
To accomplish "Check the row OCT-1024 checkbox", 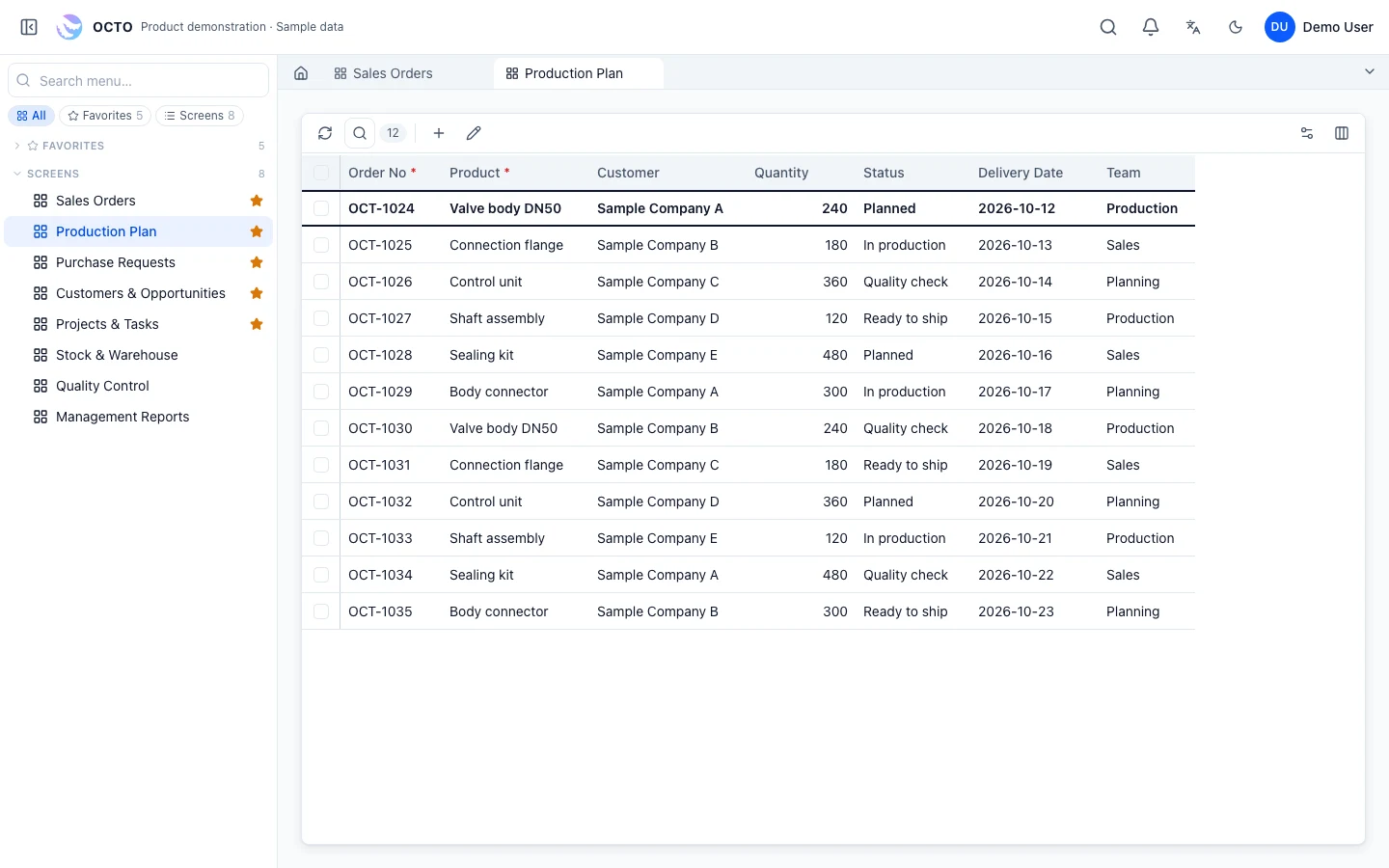I will point(321,208).
